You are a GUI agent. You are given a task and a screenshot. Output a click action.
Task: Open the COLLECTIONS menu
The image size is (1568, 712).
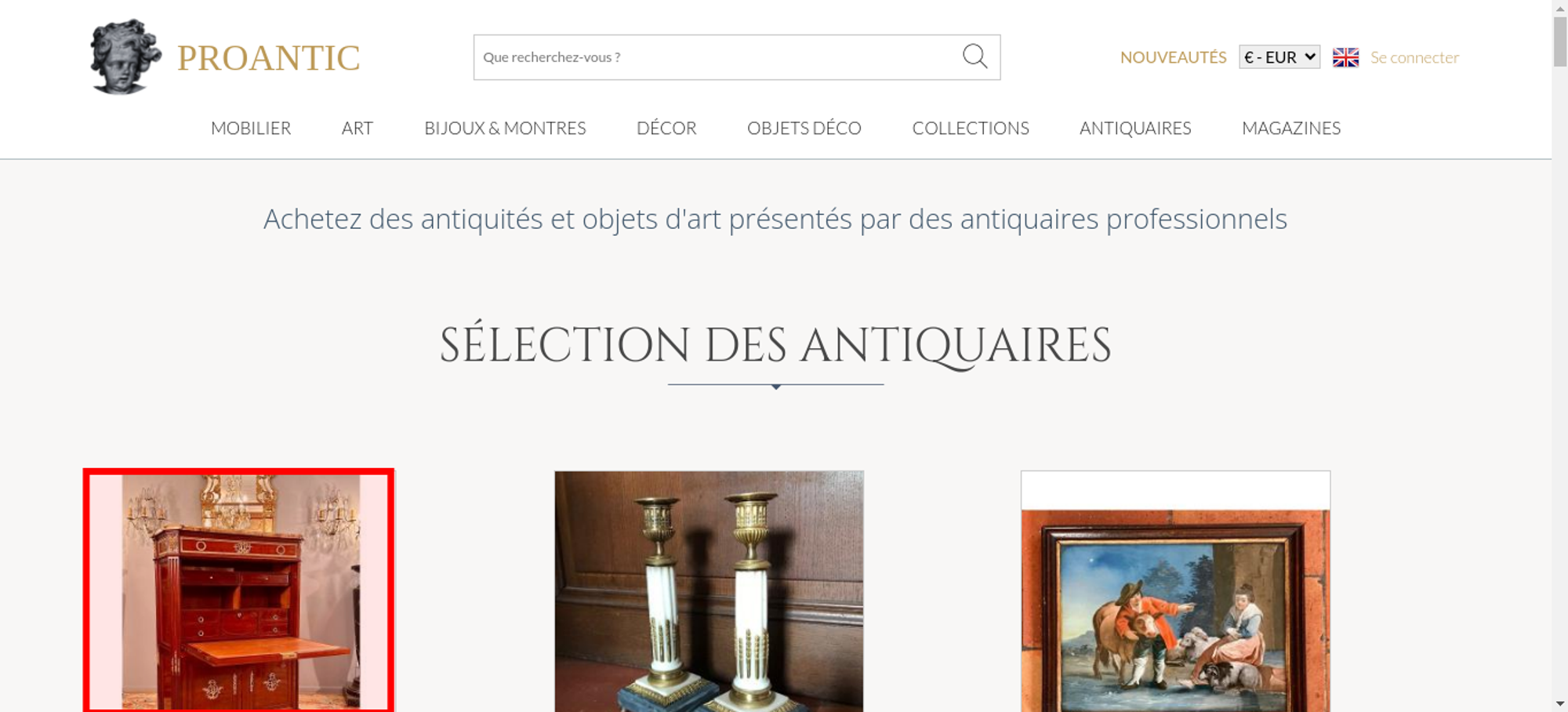coord(971,128)
